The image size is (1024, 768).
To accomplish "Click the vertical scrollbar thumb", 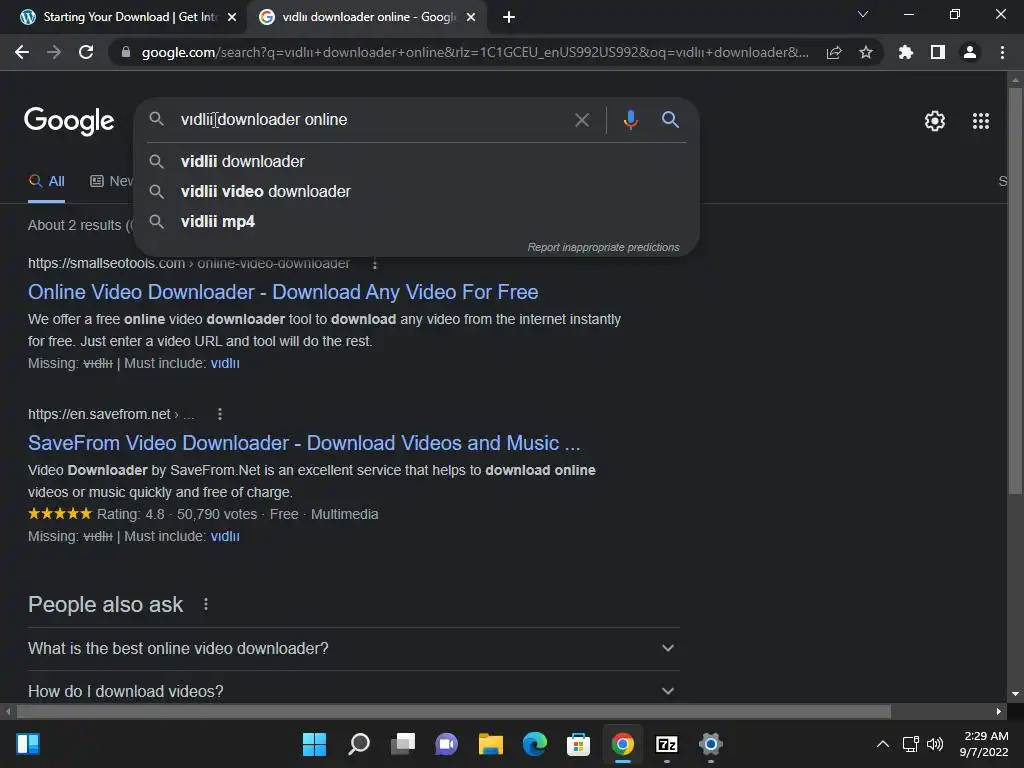I will [x=1014, y=291].
